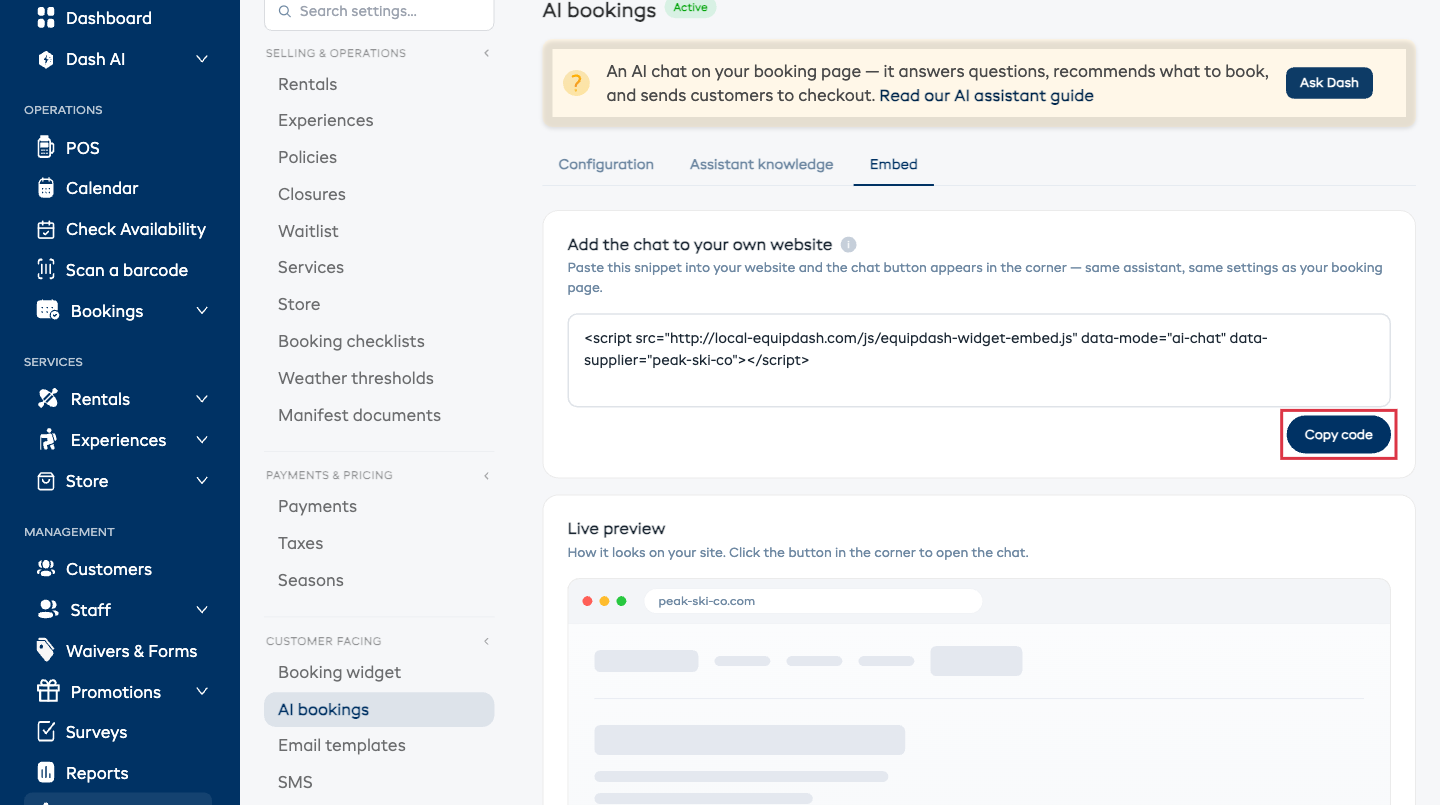The width and height of the screenshot is (1440, 805).
Task: Click inside the embed script code box
Action: point(979,360)
